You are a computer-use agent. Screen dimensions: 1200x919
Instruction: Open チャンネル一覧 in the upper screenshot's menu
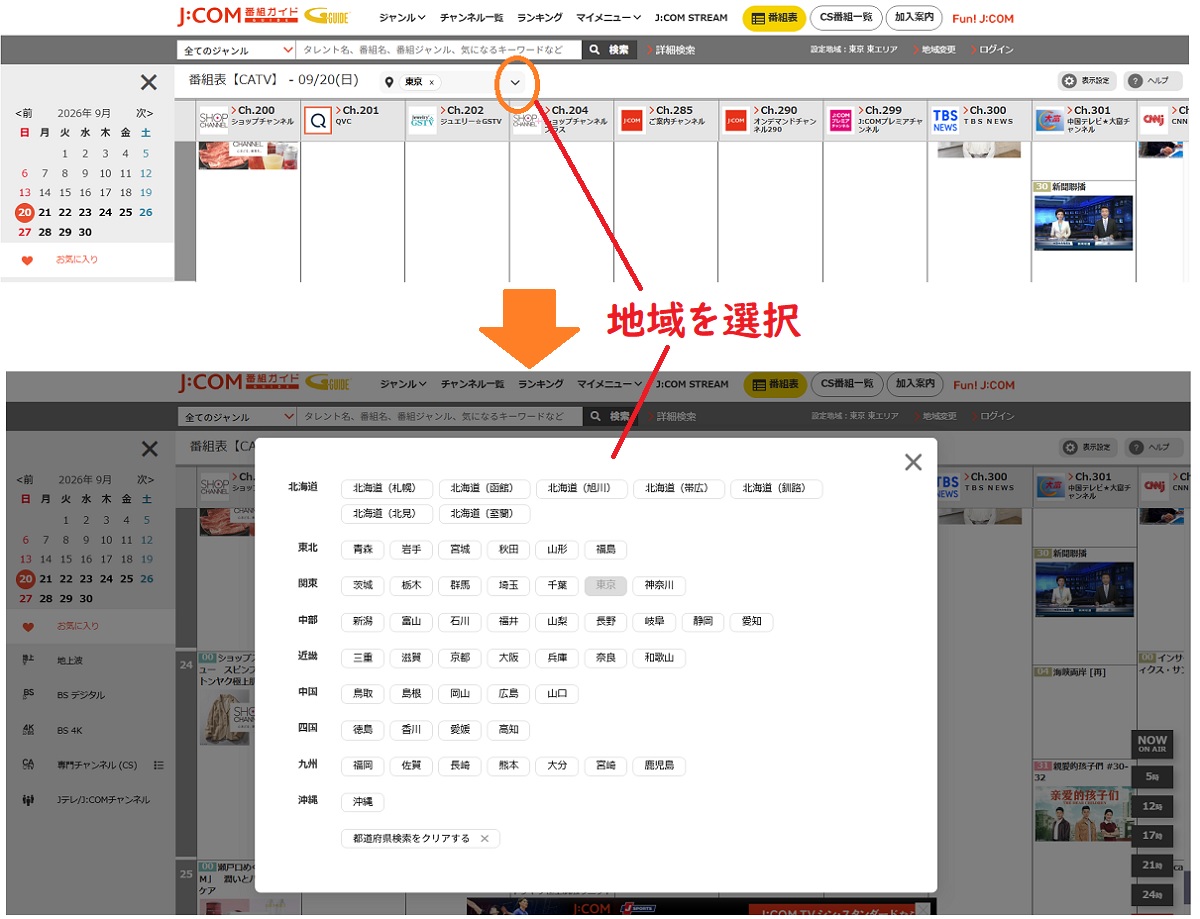(x=472, y=18)
